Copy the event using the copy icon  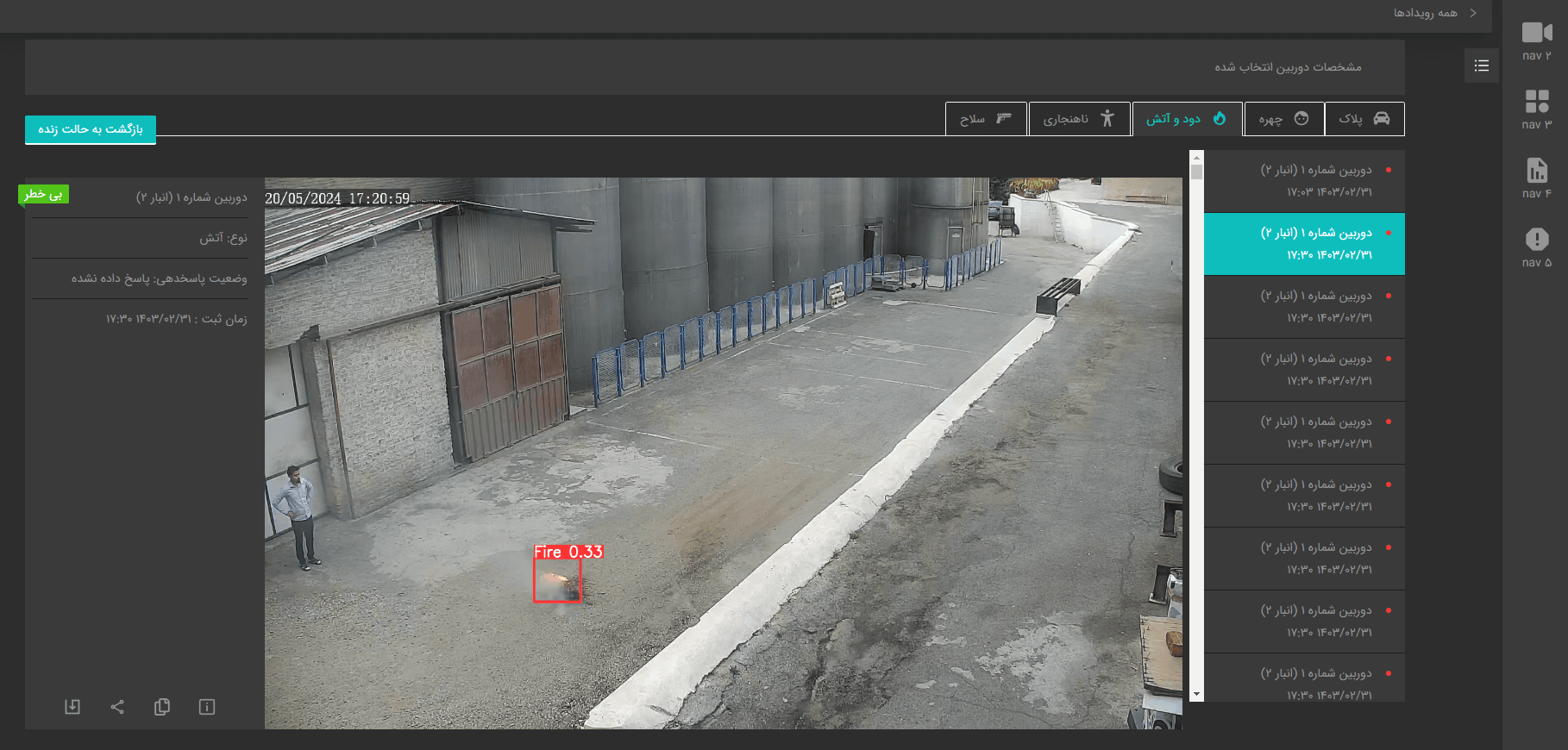click(162, 707)
